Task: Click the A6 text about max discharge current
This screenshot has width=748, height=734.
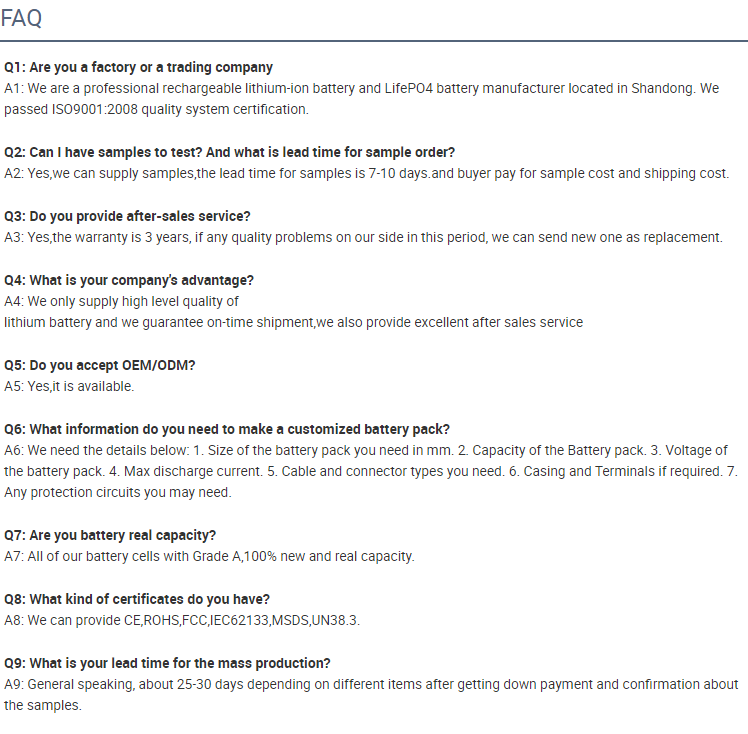Action: coord(186,471)
